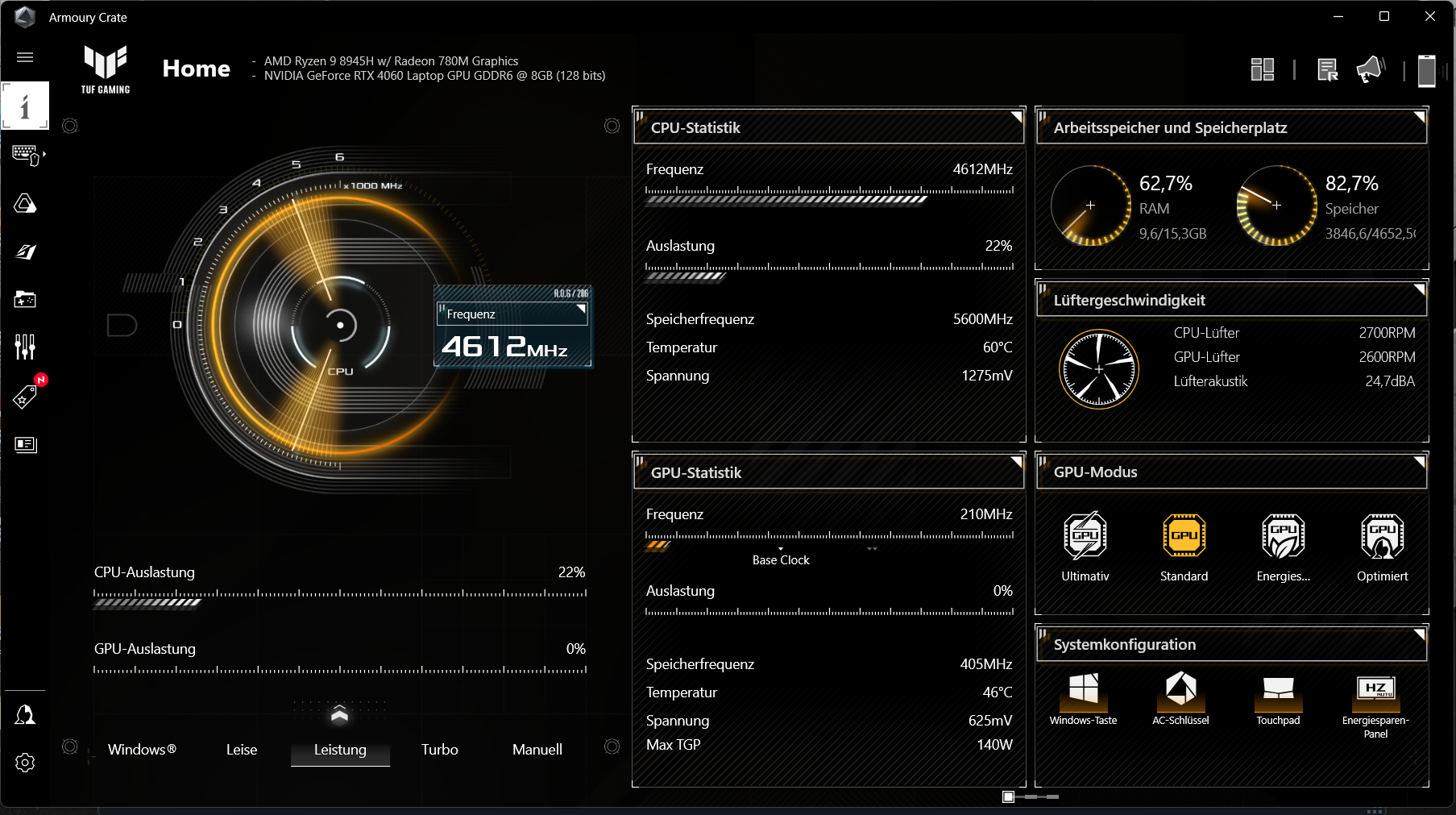Screen dimensions: 1456x815
Task: Open the user account icon in sidebar
Action: click(x=25, y=714)
